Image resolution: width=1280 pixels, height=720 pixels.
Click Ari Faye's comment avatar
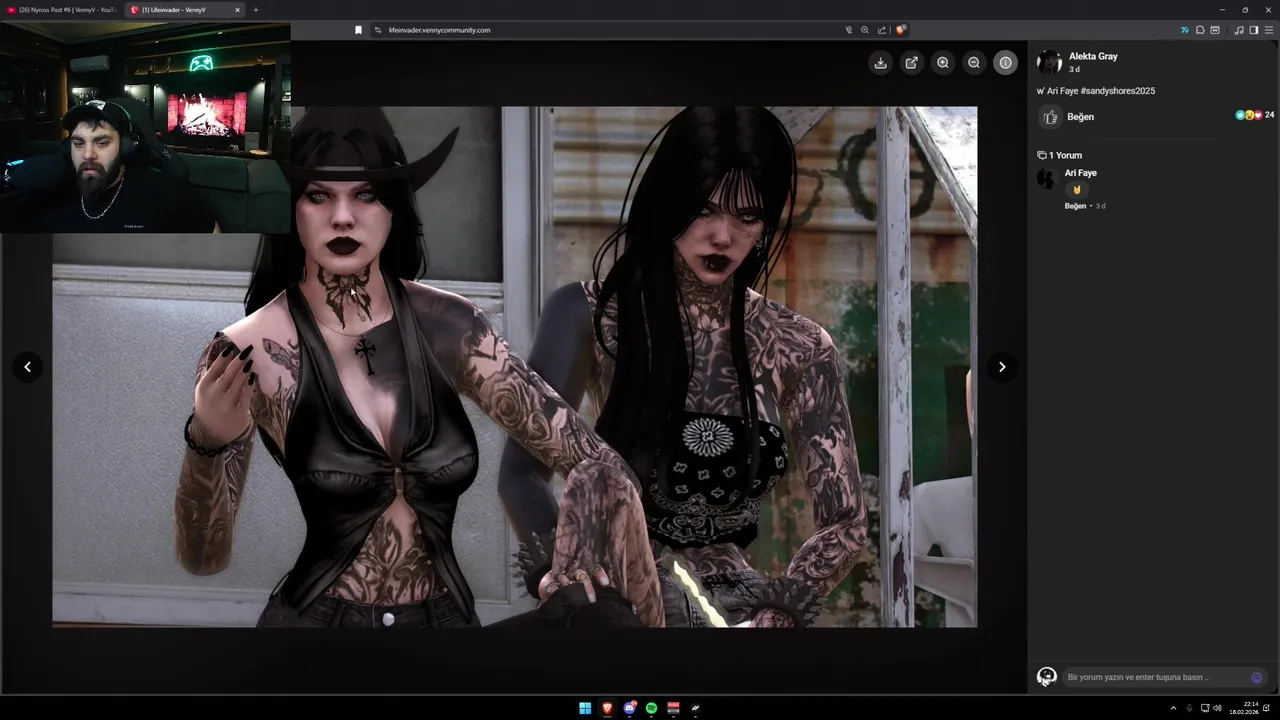click(1047, 179)
